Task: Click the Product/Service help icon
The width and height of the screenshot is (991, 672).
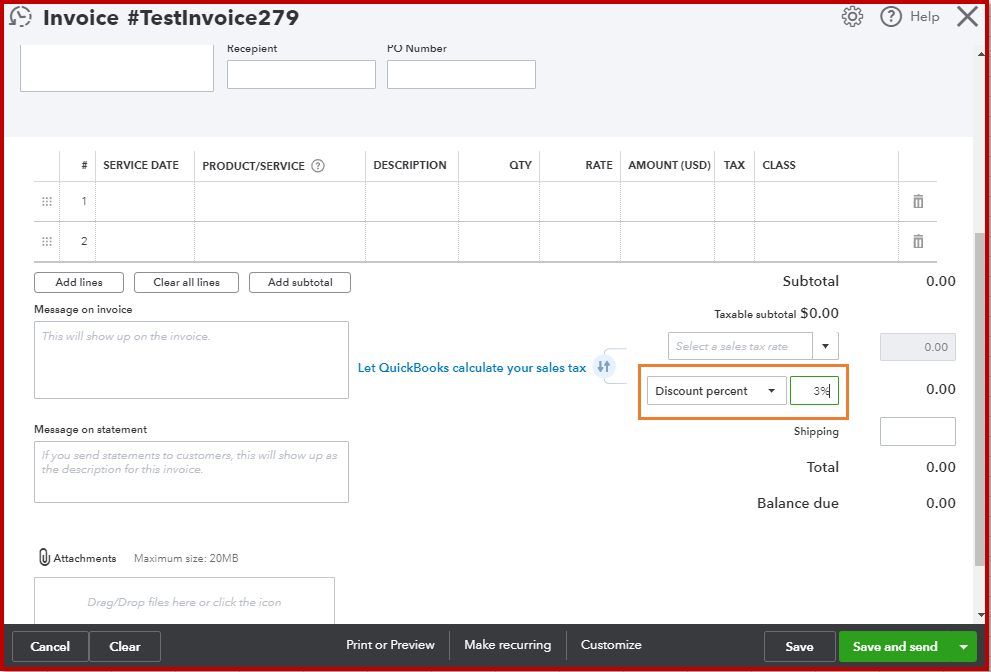Action: pos(319,166)
